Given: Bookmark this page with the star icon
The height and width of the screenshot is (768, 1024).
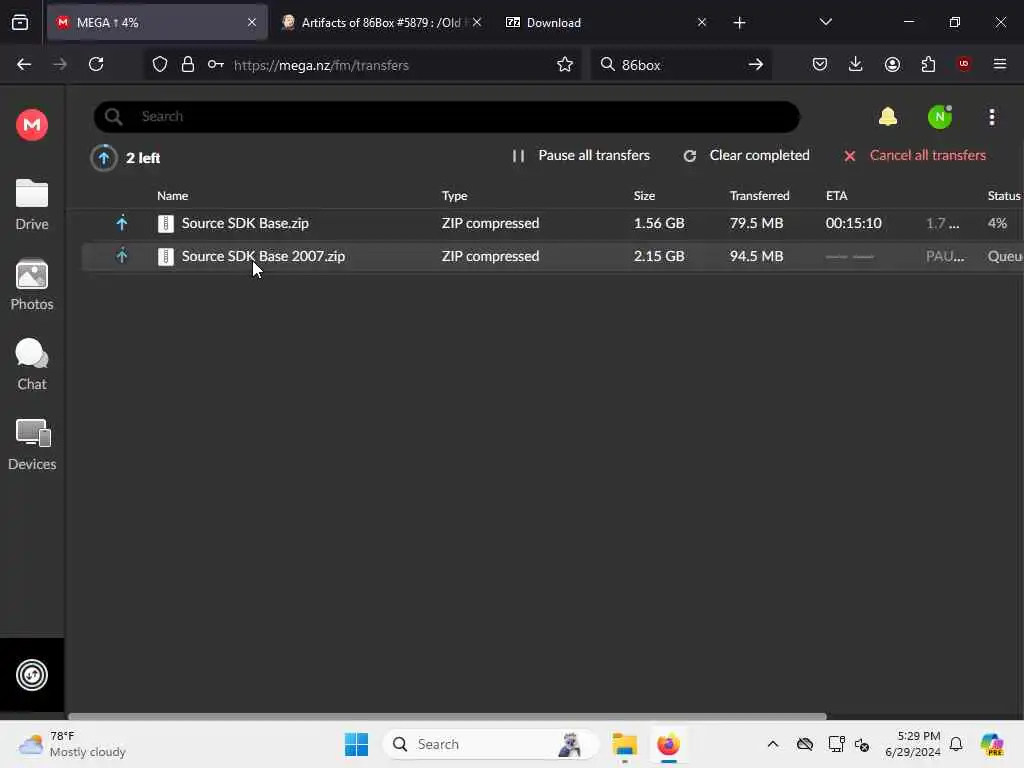Looking at the screenshot, I should [x=565, y=64].
